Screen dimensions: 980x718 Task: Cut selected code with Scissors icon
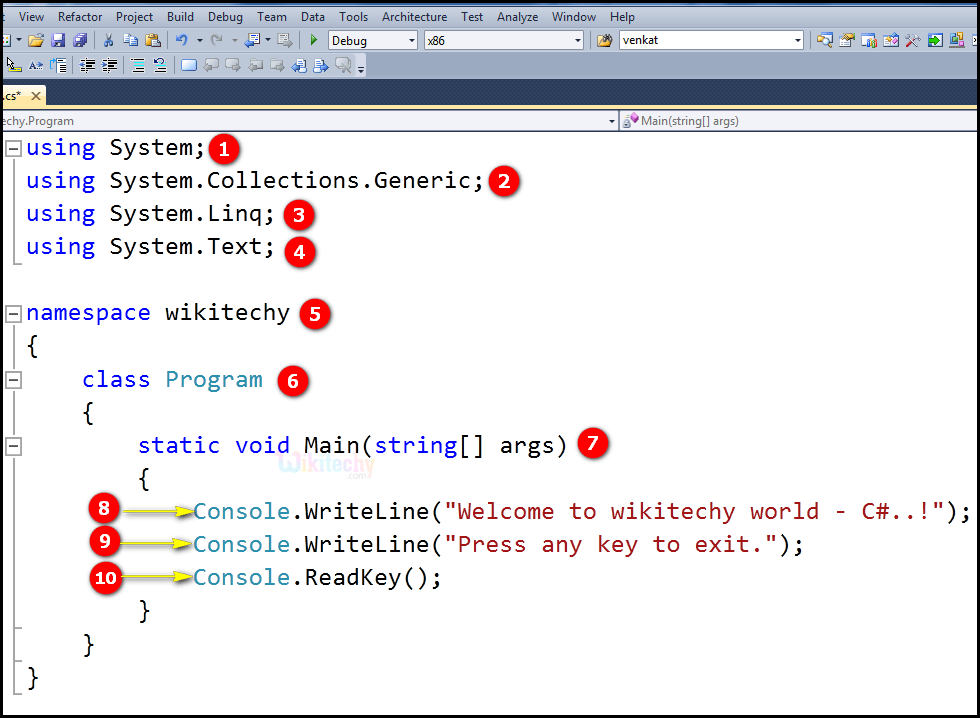(x=109, y=40)
